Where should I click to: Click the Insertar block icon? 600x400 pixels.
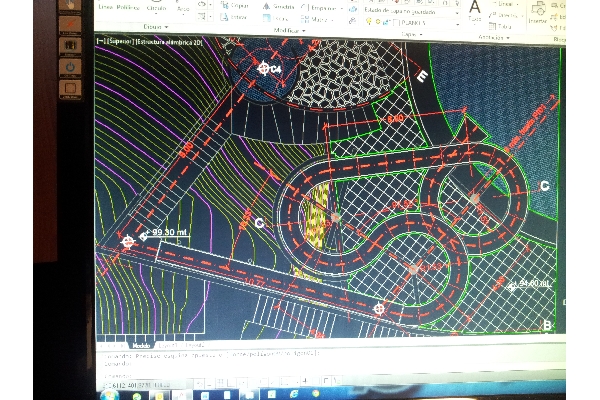pos(538,10)
